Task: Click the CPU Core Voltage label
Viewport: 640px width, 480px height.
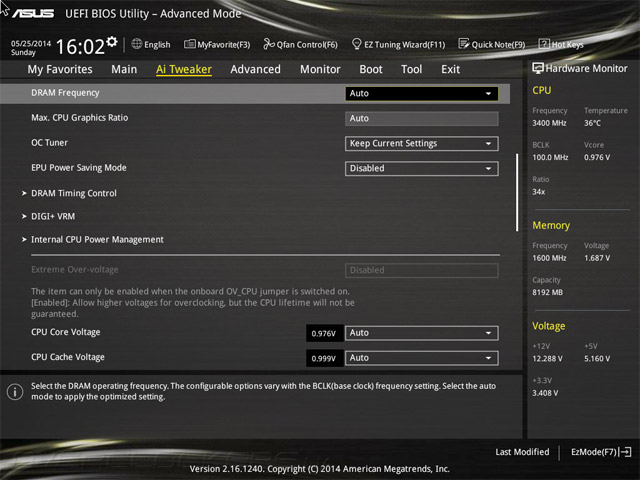Action: click(x=66, y=332)
